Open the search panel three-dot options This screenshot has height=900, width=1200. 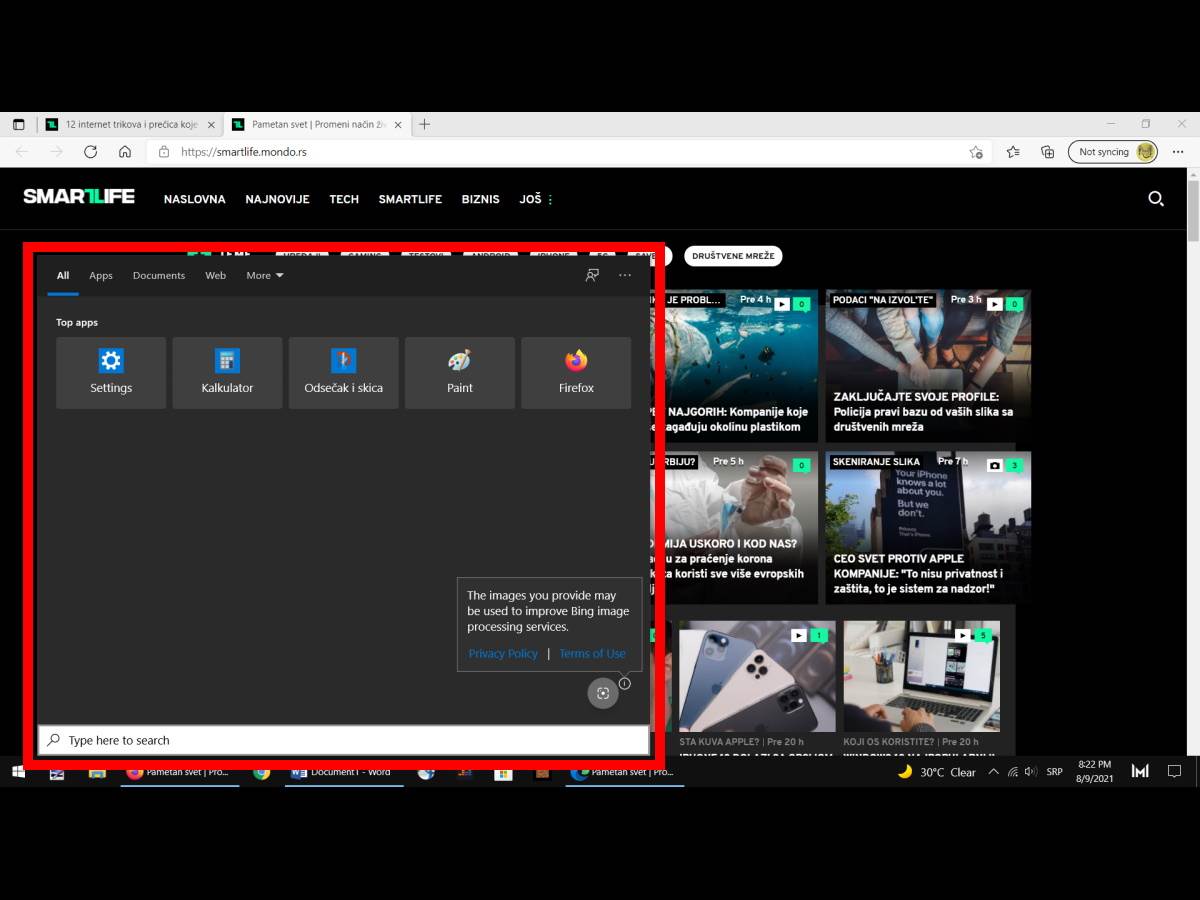tap(625, 275)
